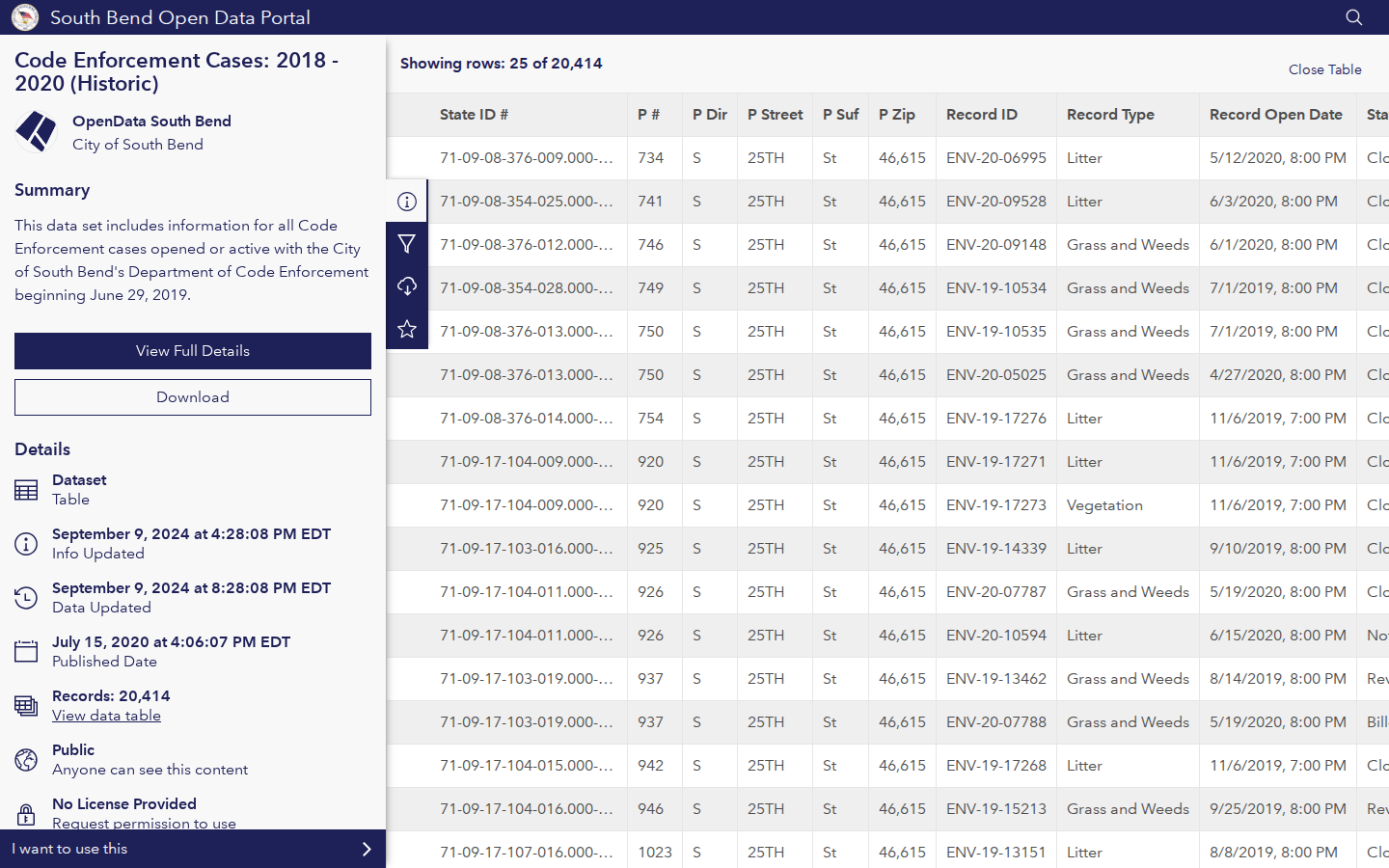Image resolution: width=1389 pixels, height=868 pixels.
Task: Click the Code Enforcement Cases dataset title
Action: click(x=177, y=72)
